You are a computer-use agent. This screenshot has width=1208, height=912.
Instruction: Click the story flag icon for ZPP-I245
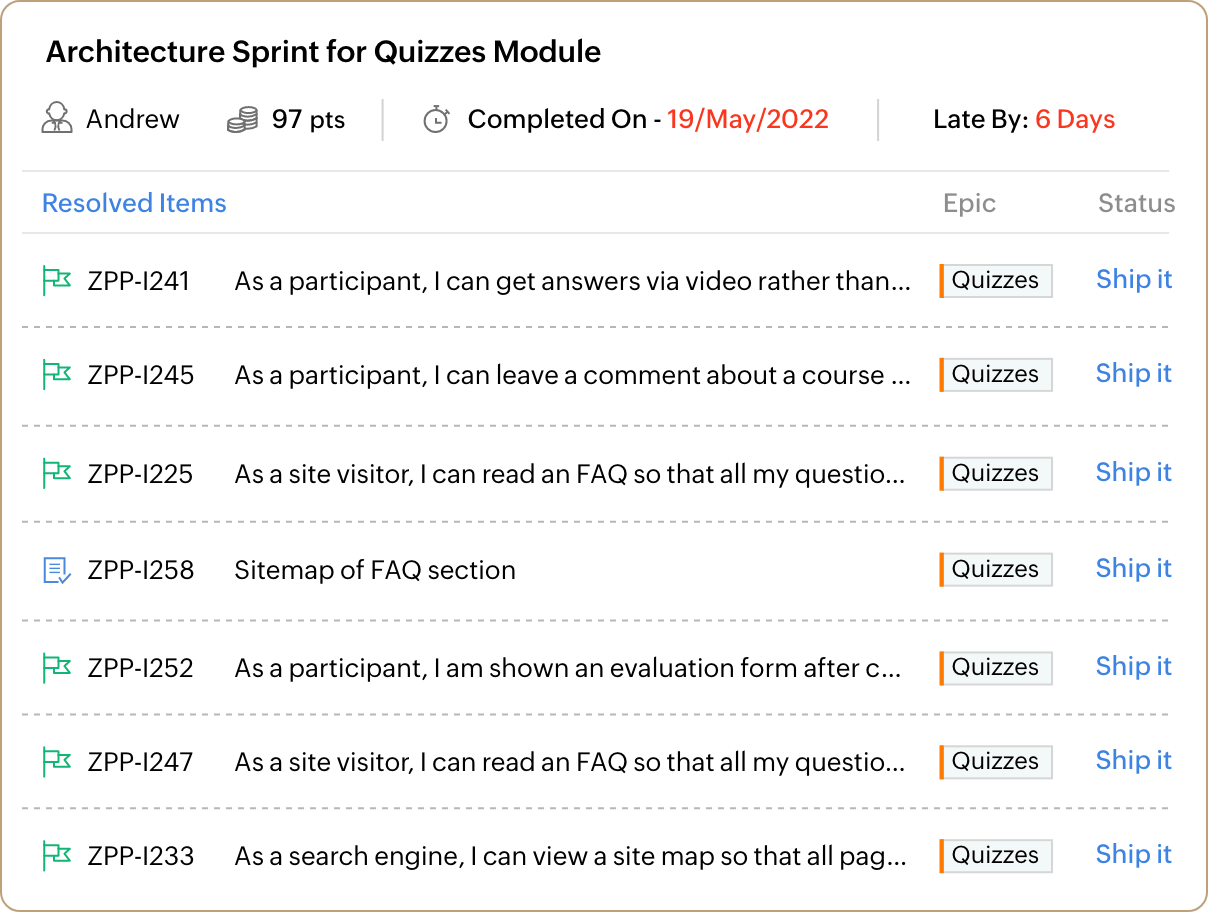(x=56, y=375)
